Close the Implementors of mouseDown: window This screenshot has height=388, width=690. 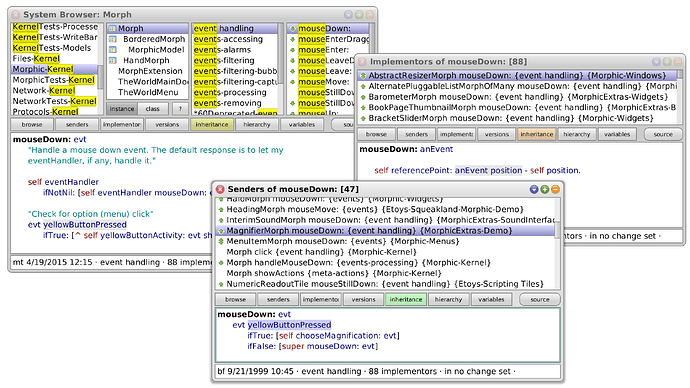[x=362, y=62]
